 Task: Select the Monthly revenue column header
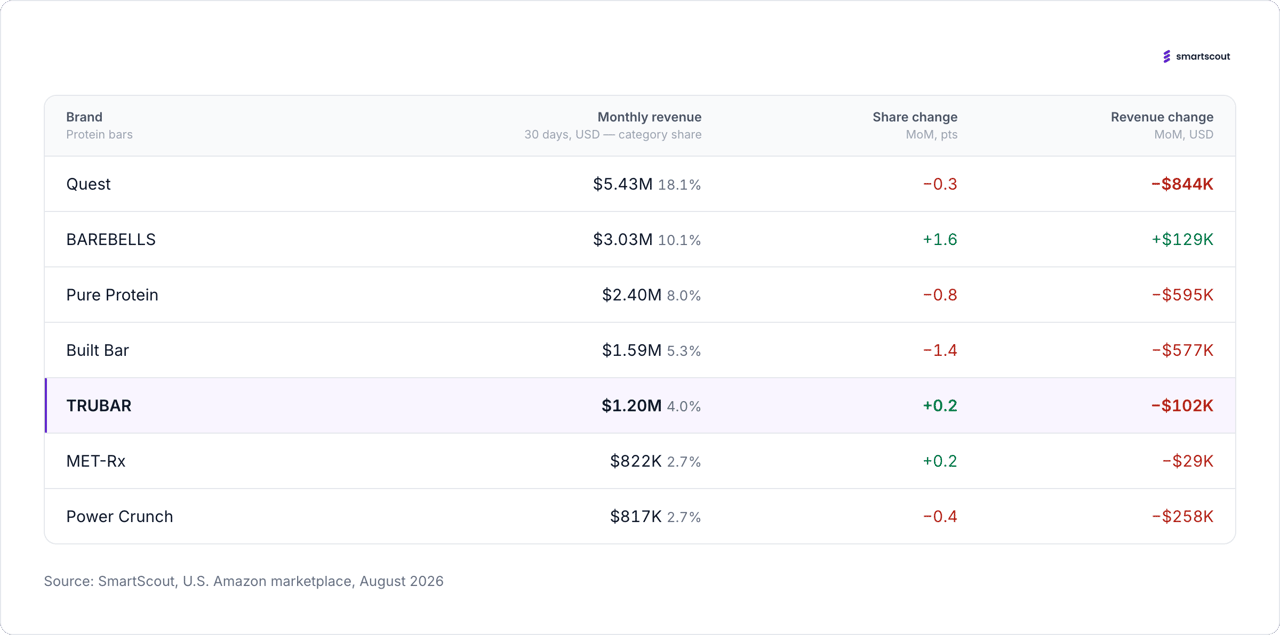point(649,117)
